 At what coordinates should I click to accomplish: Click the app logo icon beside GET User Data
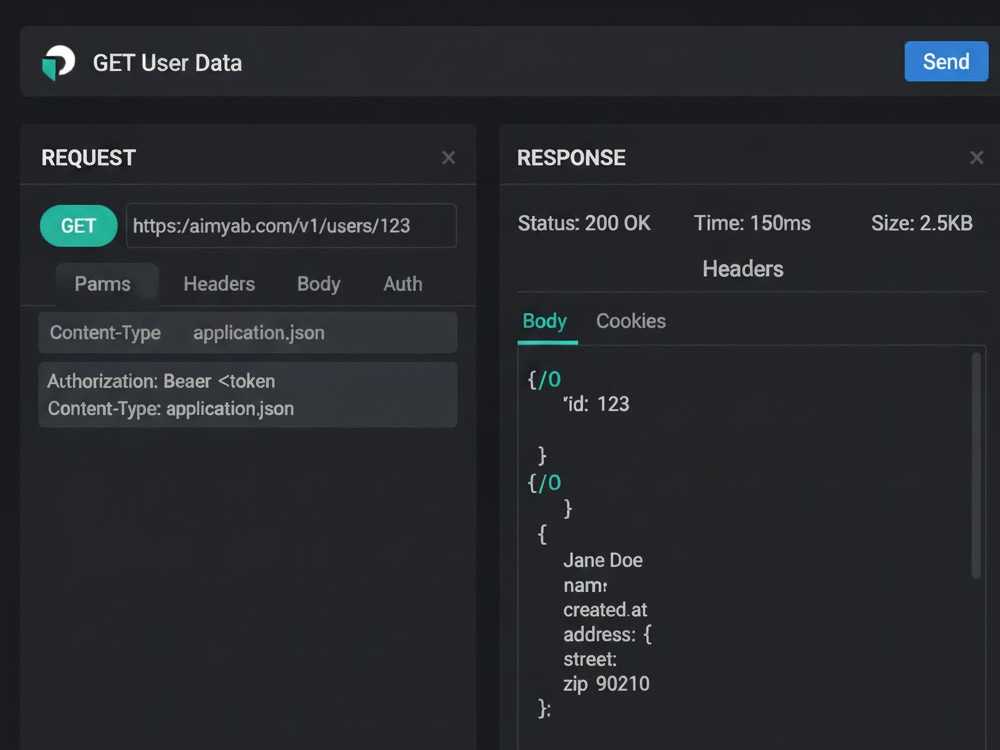(x=58, y=62)
